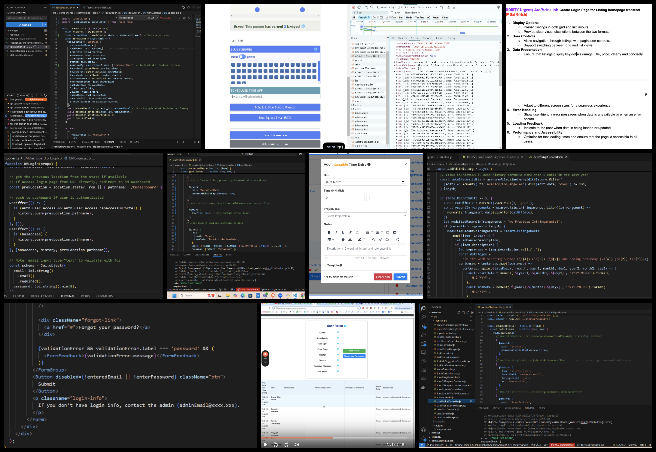Play the video in the bottom player
The width and height of the screenshot is (656, 452).
(x=265, y=444)
